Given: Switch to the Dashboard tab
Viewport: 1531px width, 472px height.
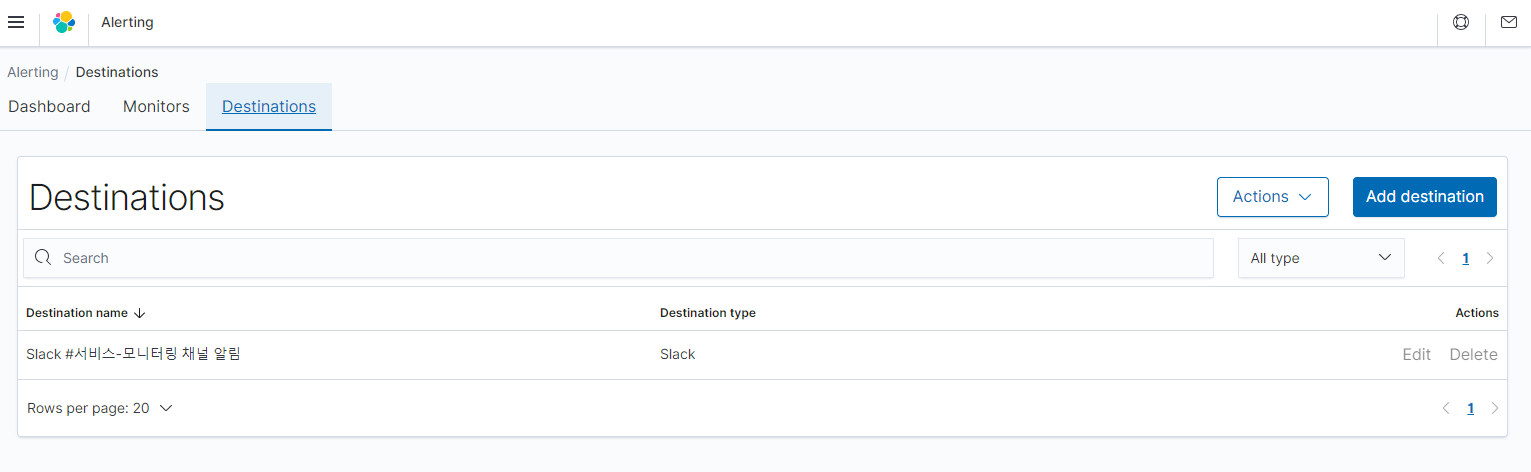Looking at the screenshot, I should tap(49, 106).
